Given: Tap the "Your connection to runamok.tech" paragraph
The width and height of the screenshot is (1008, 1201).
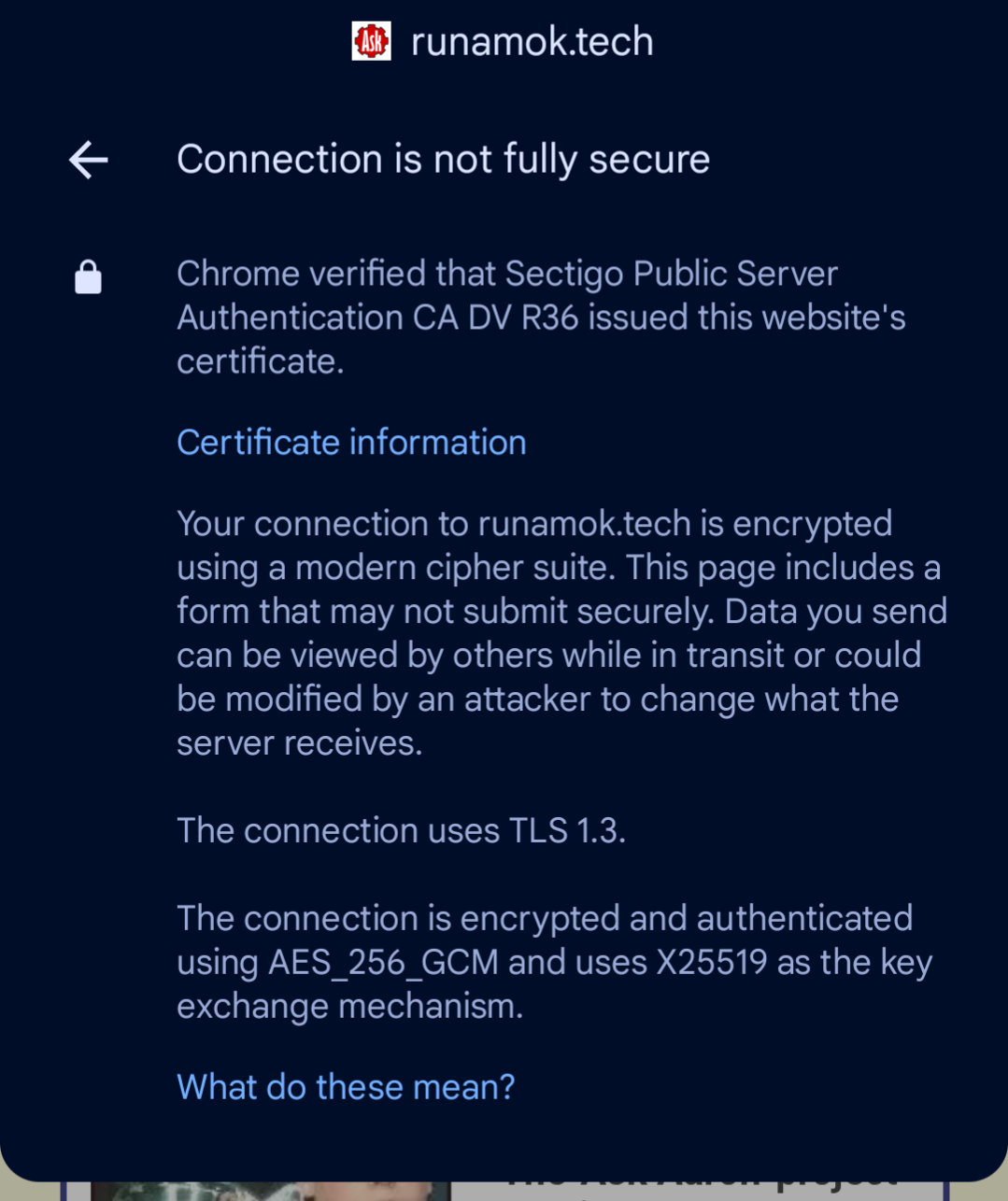Looking at the screenshot, I should tap(561, 632).
